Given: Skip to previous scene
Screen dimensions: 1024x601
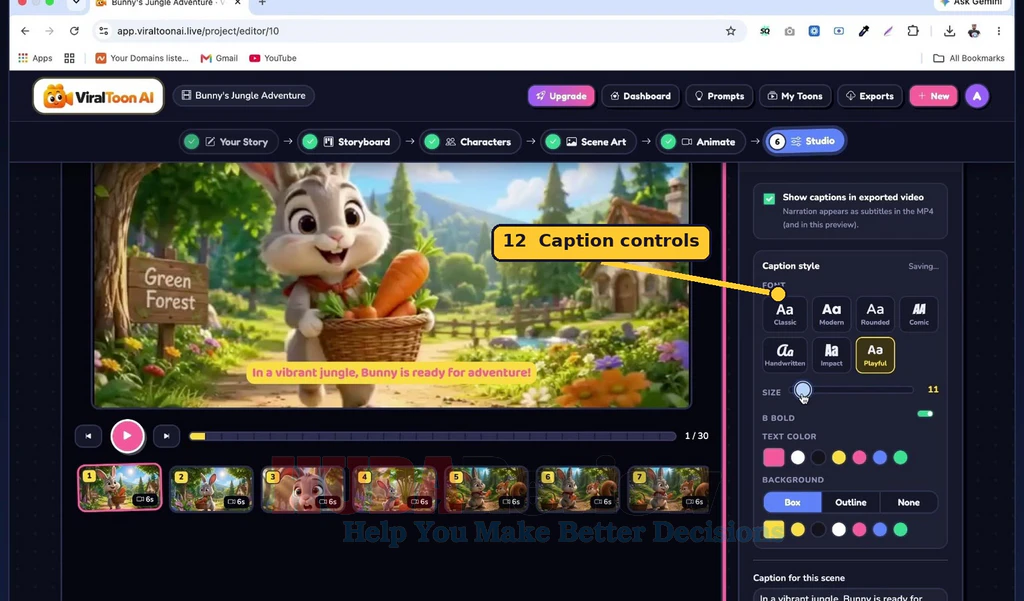Looking at the screenshot, I should coord(88,436).
